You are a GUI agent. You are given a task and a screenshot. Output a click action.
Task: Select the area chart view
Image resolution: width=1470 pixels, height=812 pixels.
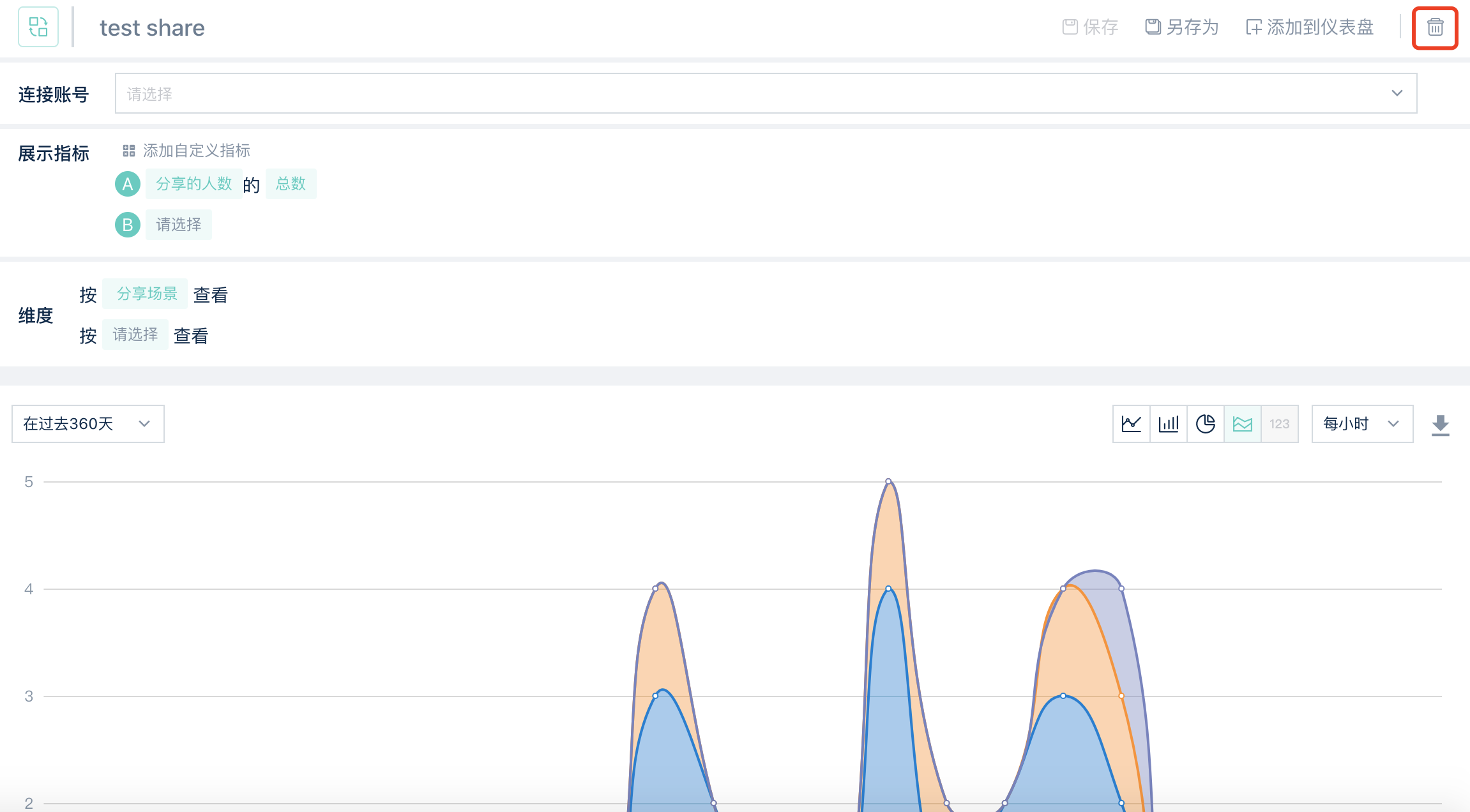1243,424
